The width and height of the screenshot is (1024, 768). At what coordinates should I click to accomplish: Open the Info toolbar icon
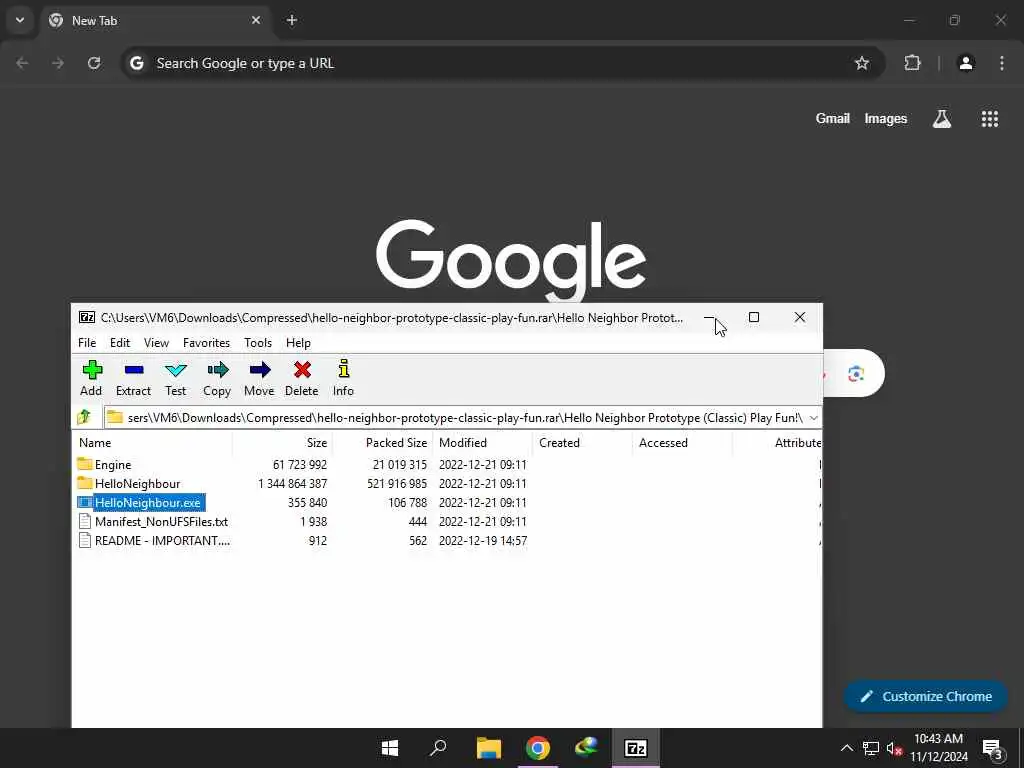tap(344, 378)
